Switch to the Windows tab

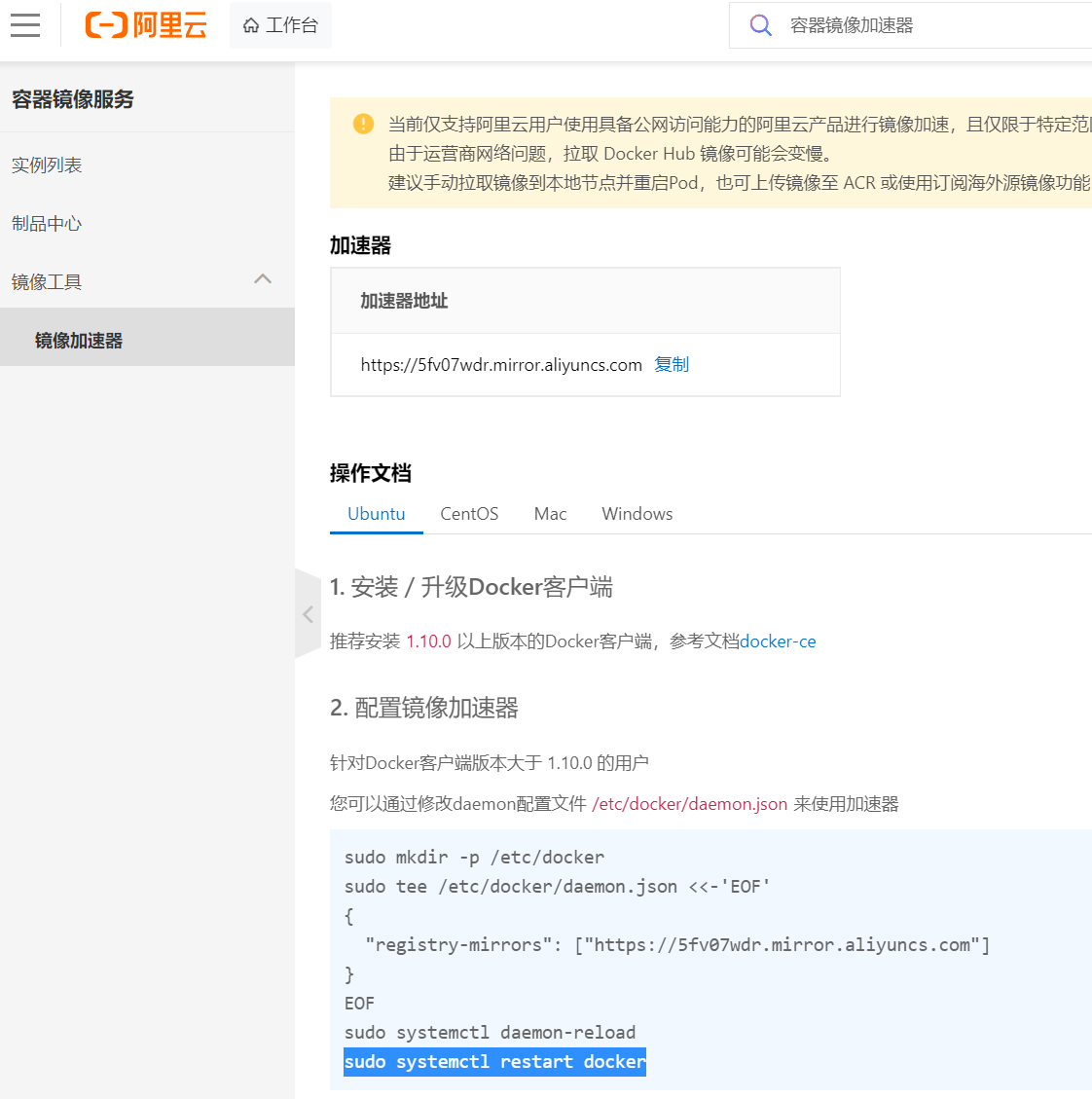point(637,514)
